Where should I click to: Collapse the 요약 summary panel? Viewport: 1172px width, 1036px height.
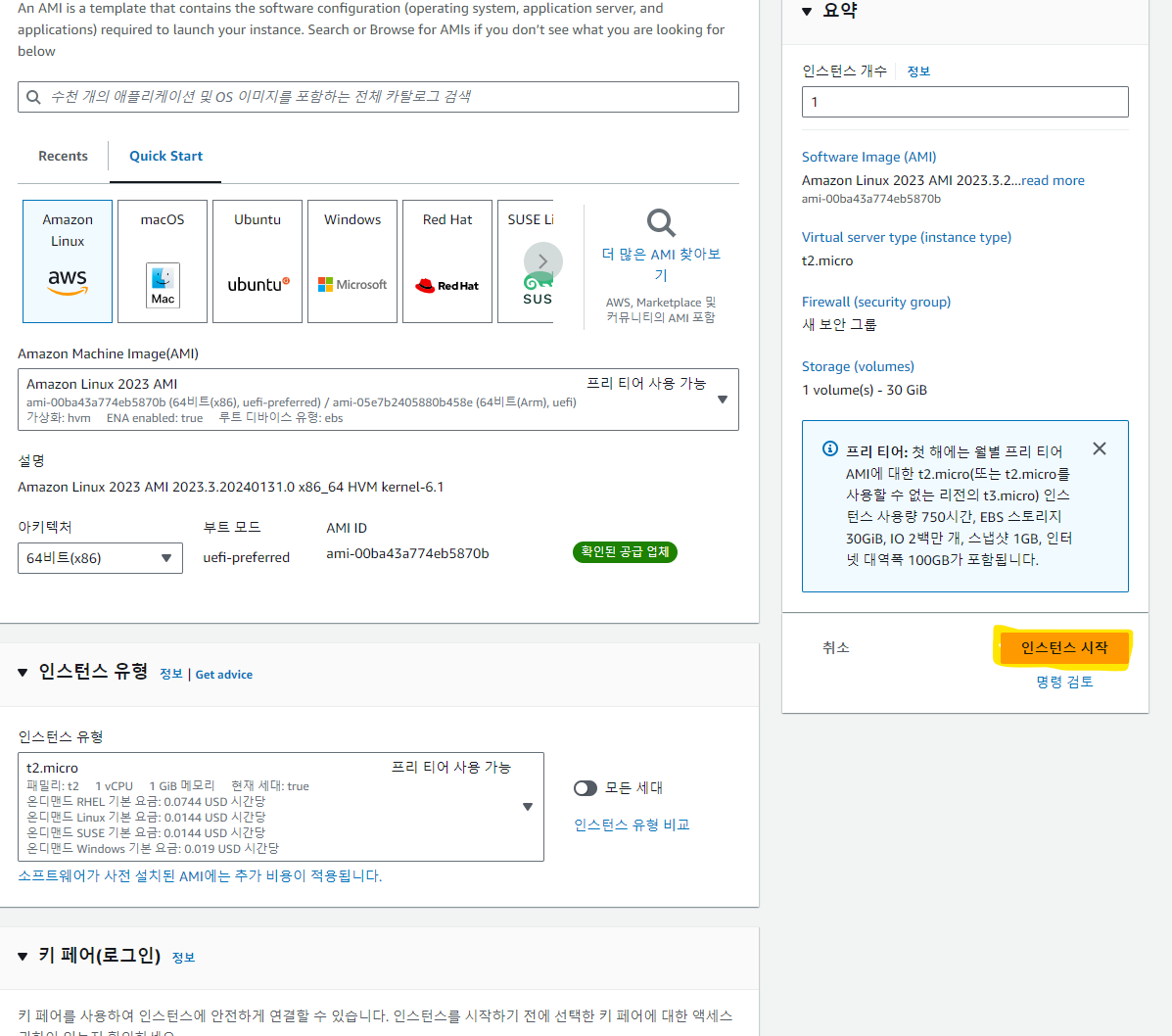(x=807, y=11)
